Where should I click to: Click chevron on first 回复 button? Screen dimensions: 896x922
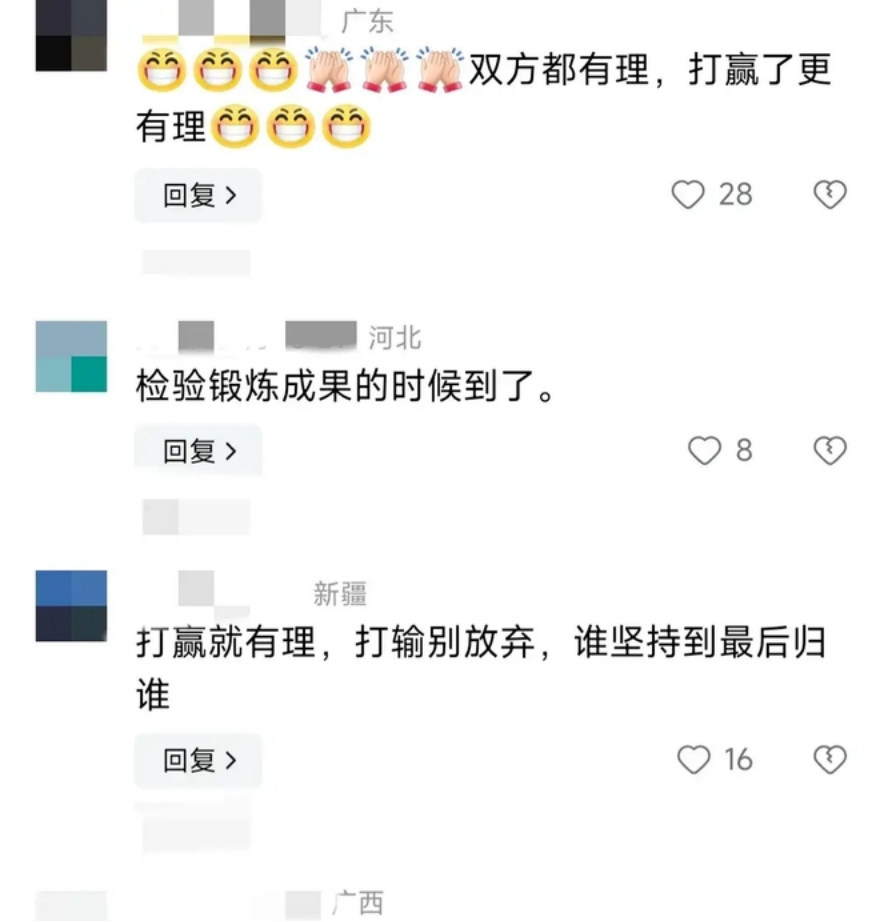pos(231,195)
